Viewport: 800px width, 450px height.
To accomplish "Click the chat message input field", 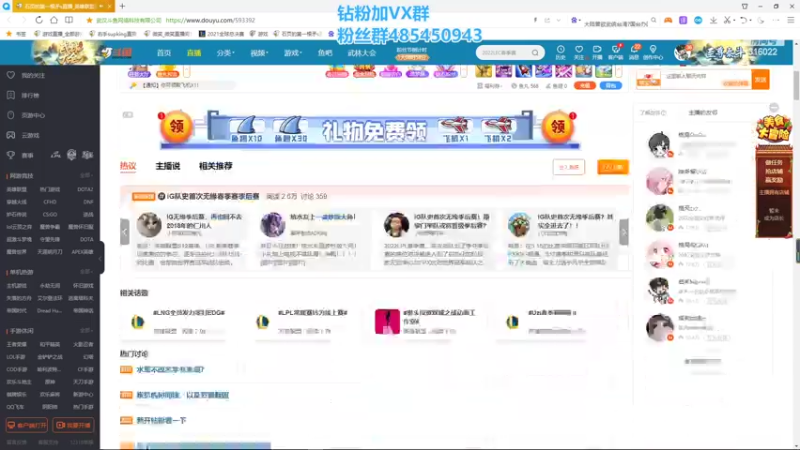I will point(706,80).
